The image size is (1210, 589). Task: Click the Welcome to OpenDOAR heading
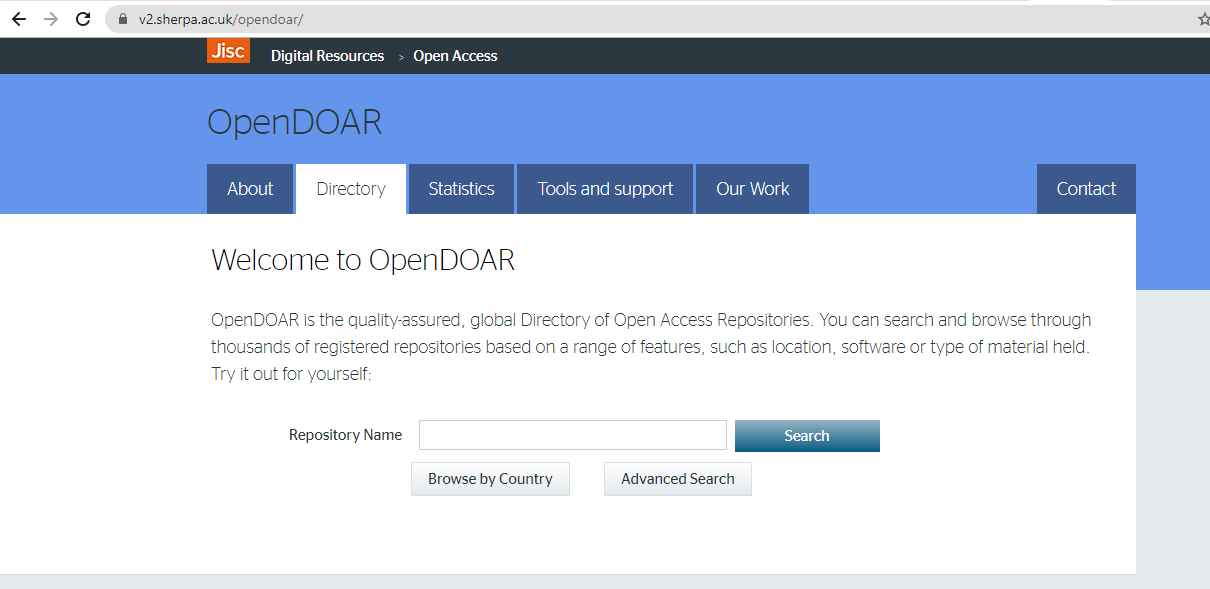coord(363,261)
